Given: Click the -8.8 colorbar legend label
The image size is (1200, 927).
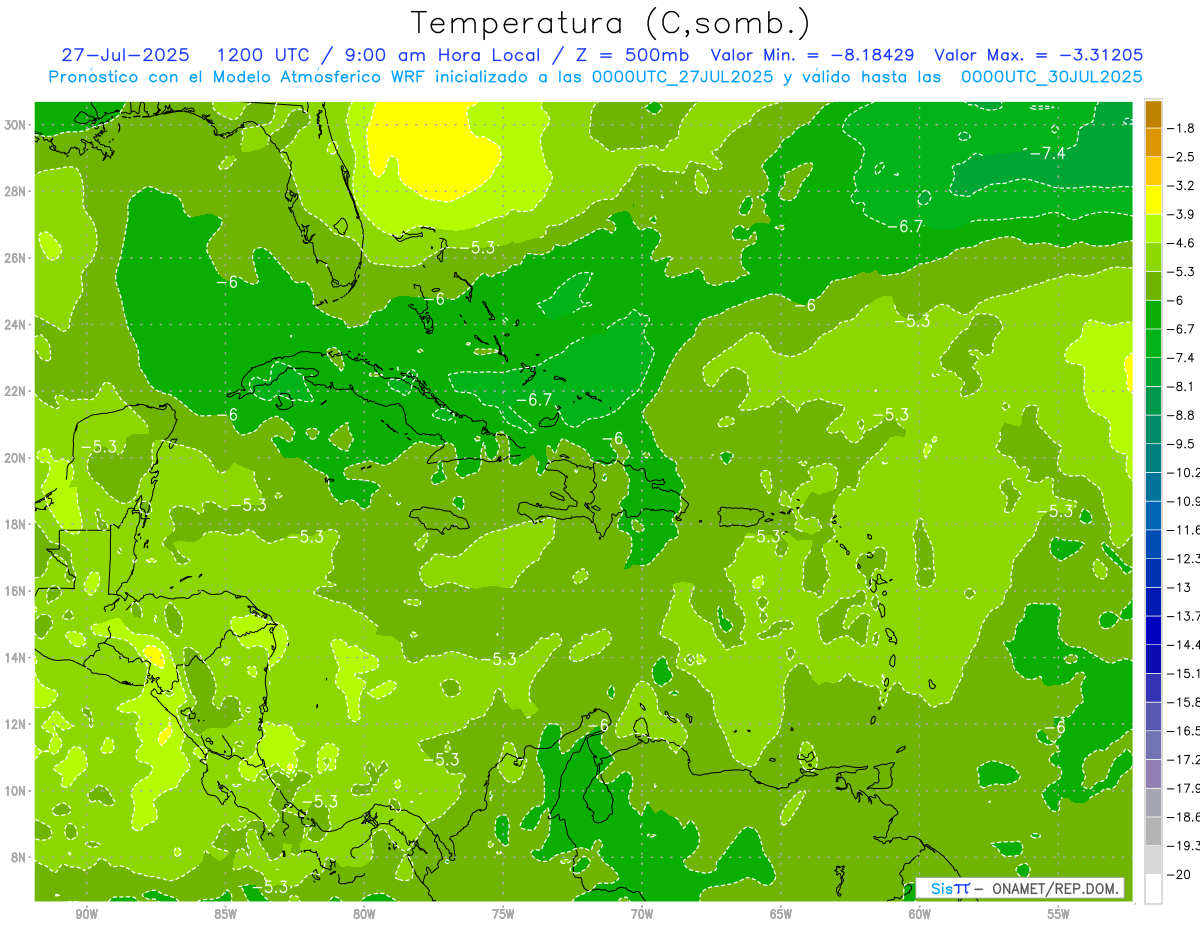Looking at the screenshot, I should tap(1182, 415).
